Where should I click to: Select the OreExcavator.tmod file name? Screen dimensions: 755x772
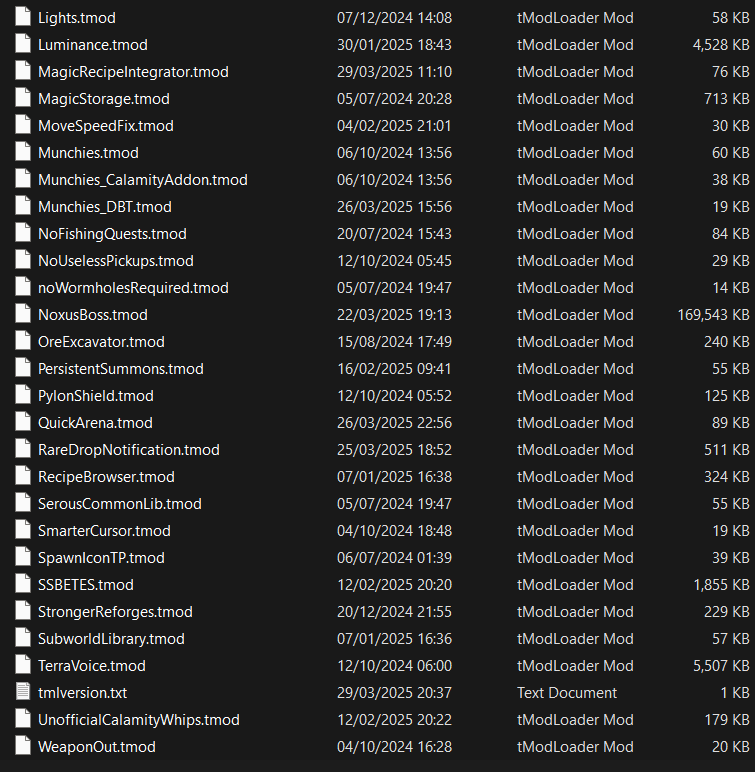coord(101,342)
